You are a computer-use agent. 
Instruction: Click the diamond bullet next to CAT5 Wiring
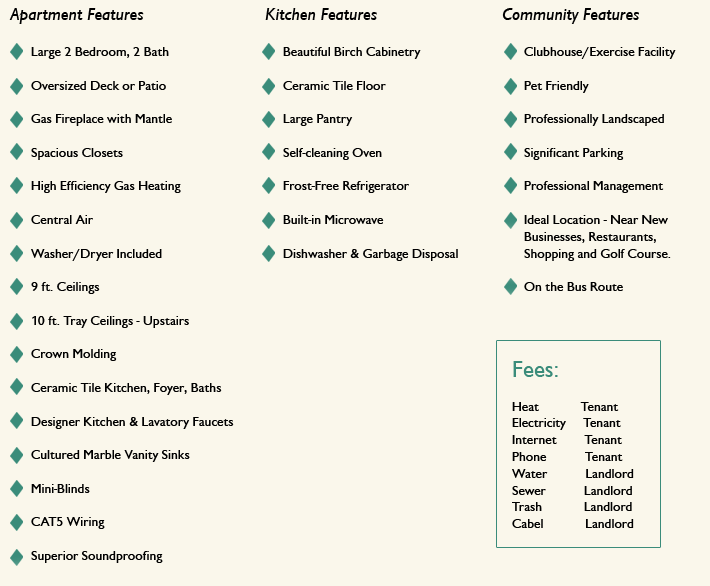point(17,522)
